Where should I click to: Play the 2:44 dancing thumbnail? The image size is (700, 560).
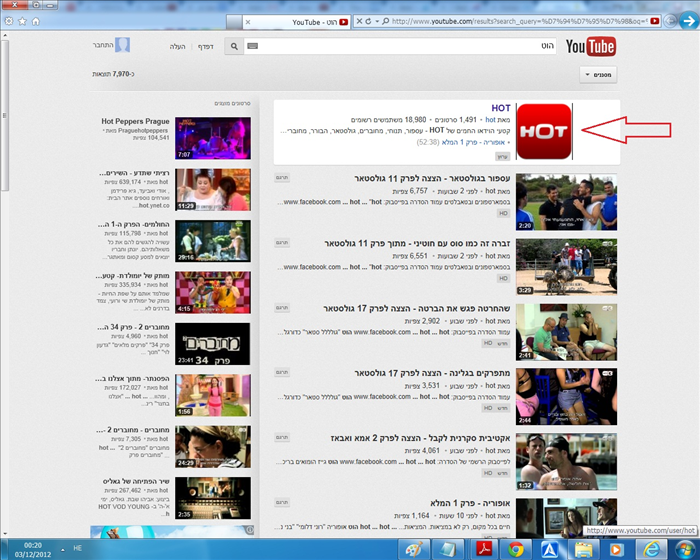567,397
